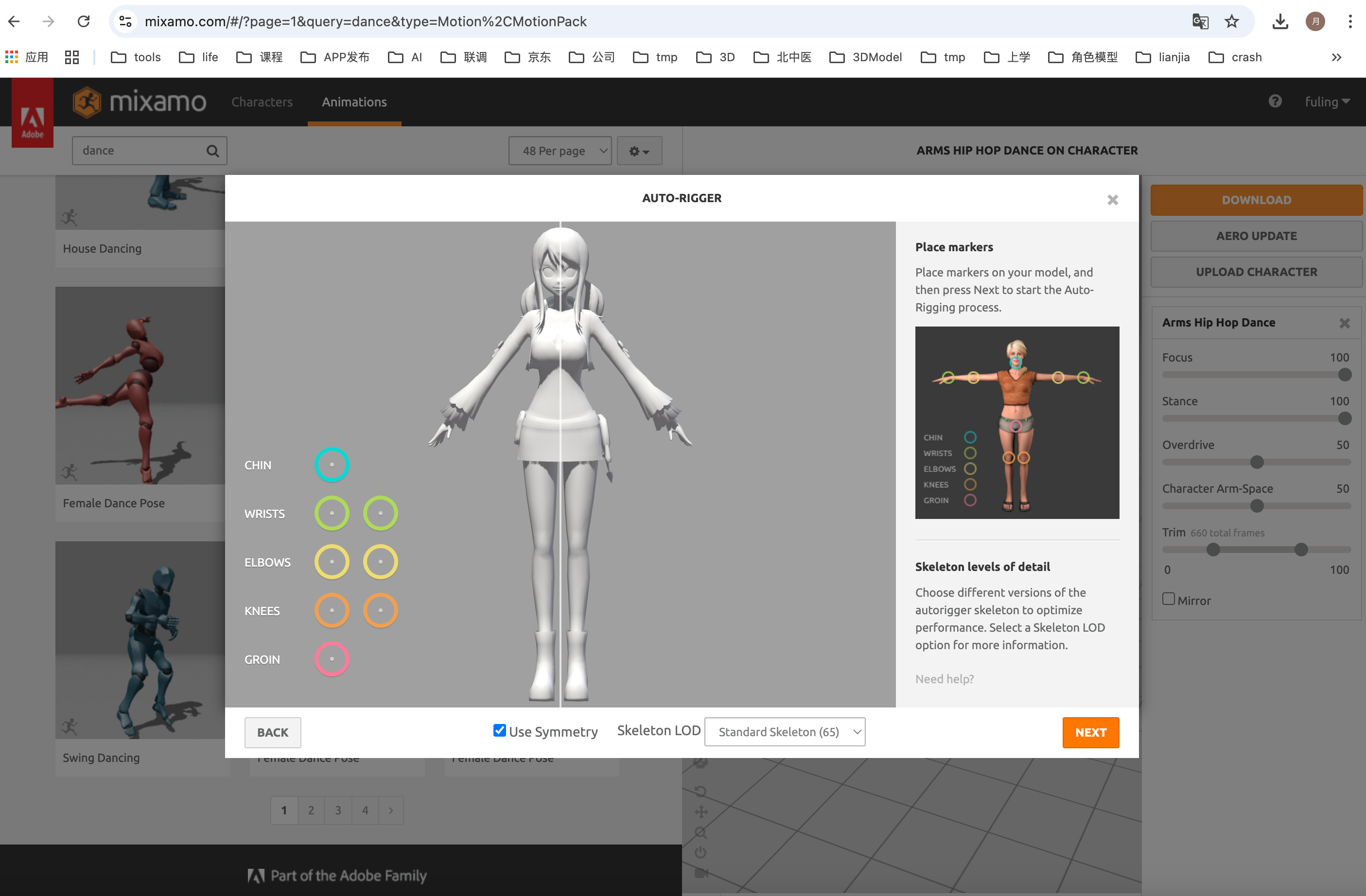Expand the fuling account menu

(x=1327, y=102)
